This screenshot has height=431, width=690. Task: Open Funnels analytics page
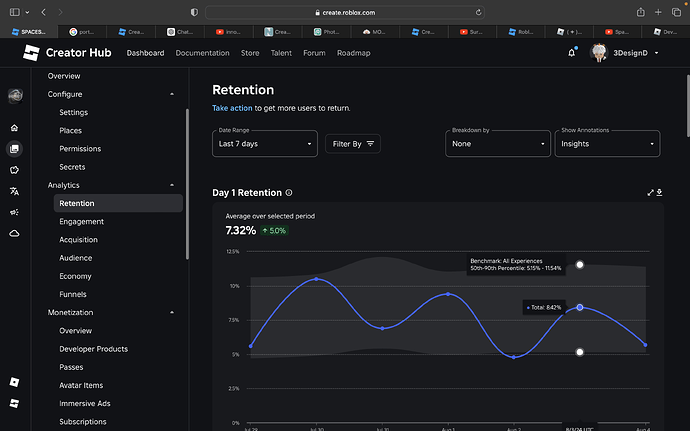[73, 294]
